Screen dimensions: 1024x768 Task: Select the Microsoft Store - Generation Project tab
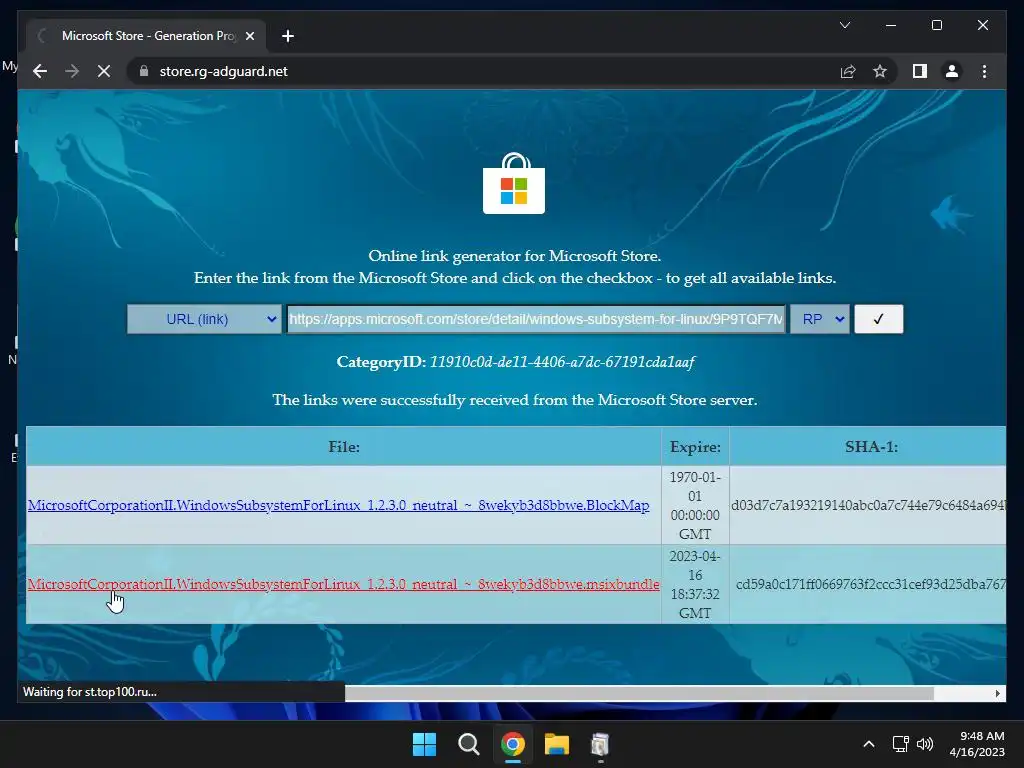(x=147, y=36)
